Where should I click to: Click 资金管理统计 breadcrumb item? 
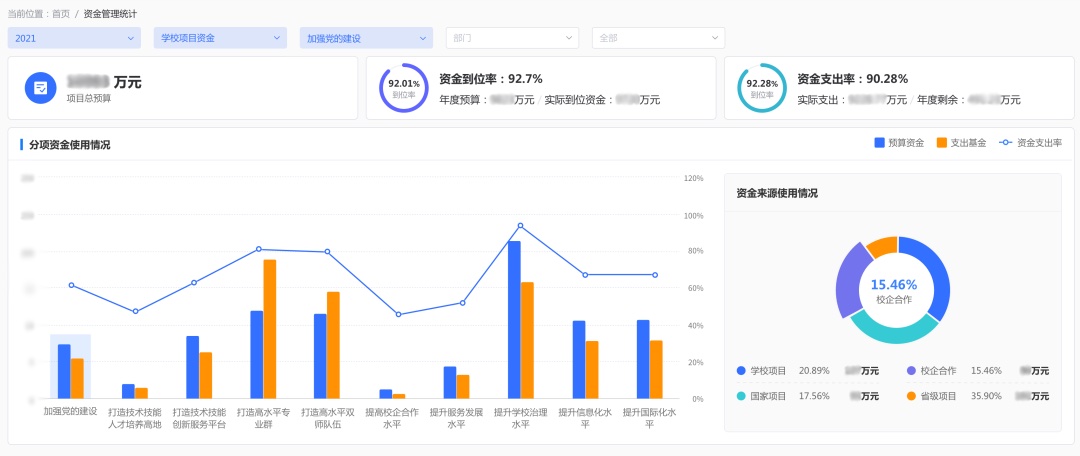pyautogui.click(x=109, y=14)
